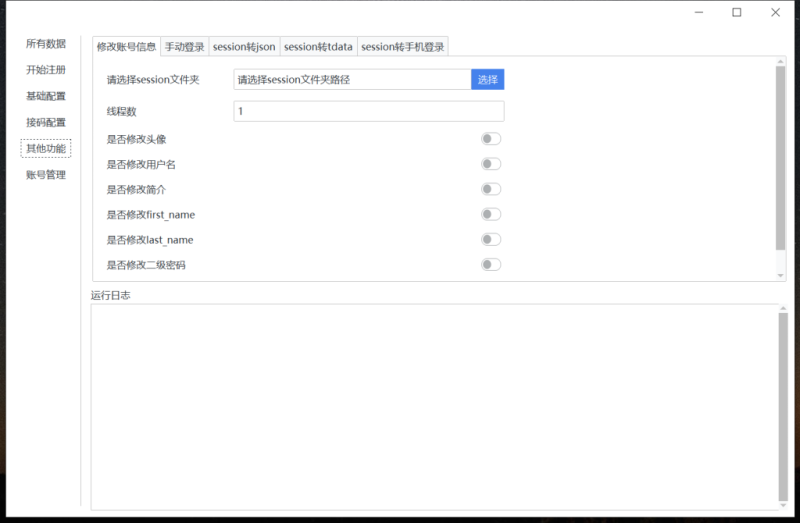This screenshot has width=800, height=523.
Task: Enable the 是否修改头像 switch
Action: pos(490,139)
